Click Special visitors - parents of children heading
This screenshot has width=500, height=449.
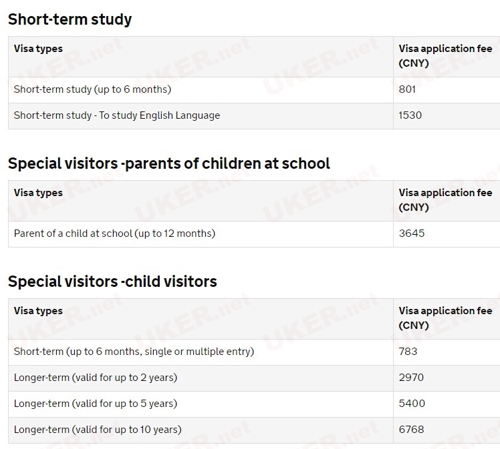pyautogui.click(x=169, y=164)
